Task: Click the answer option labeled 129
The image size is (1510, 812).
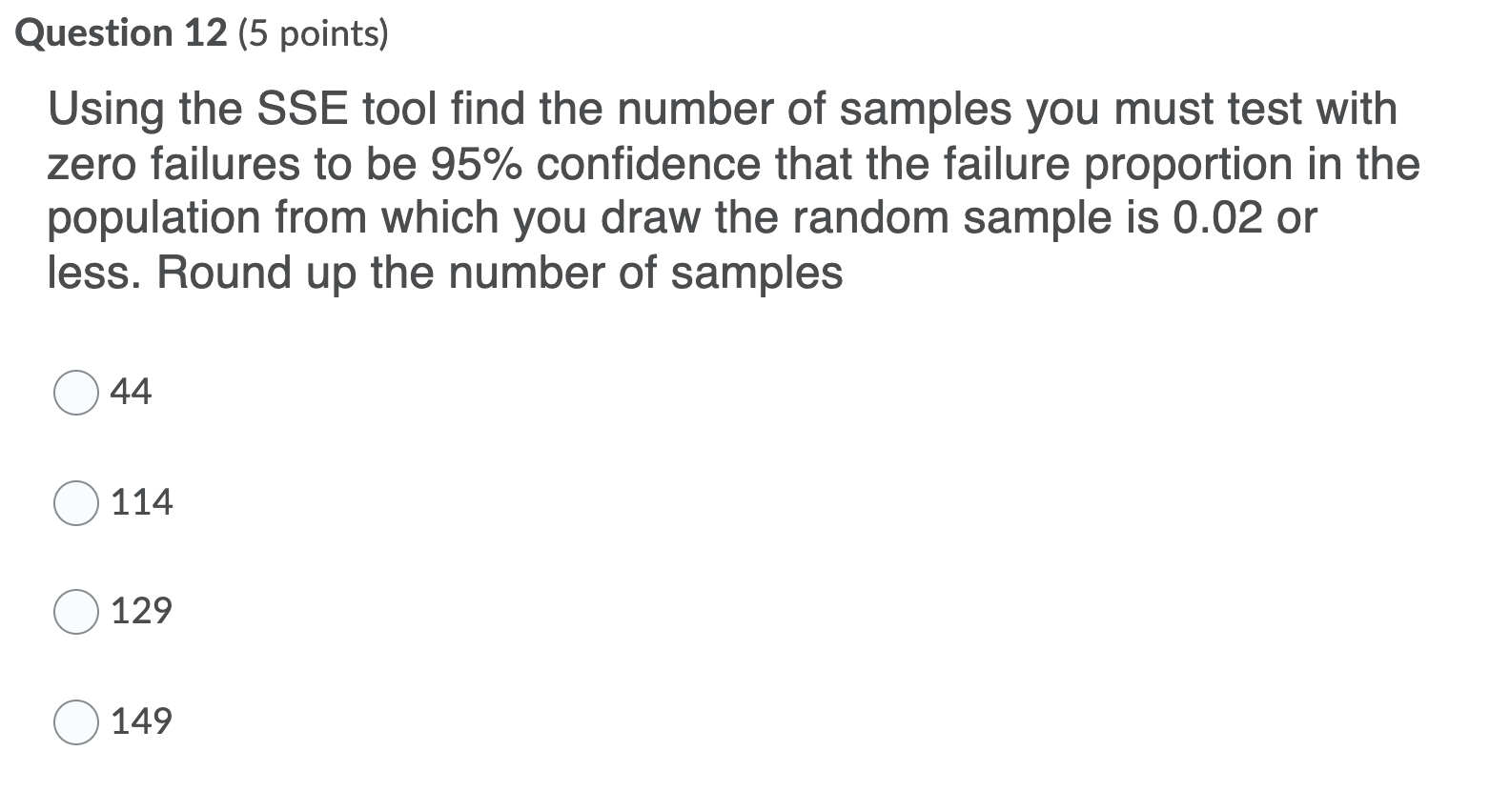Action: [x=142, y=613]
